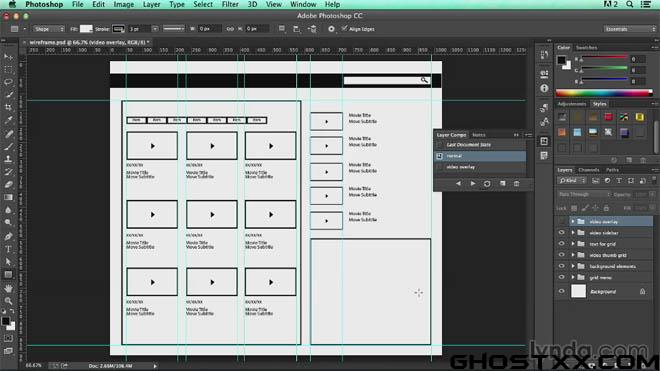Toggle the Align Edges checkbox
The height and width of the screenshot is (371, 660).
[344, 28]
